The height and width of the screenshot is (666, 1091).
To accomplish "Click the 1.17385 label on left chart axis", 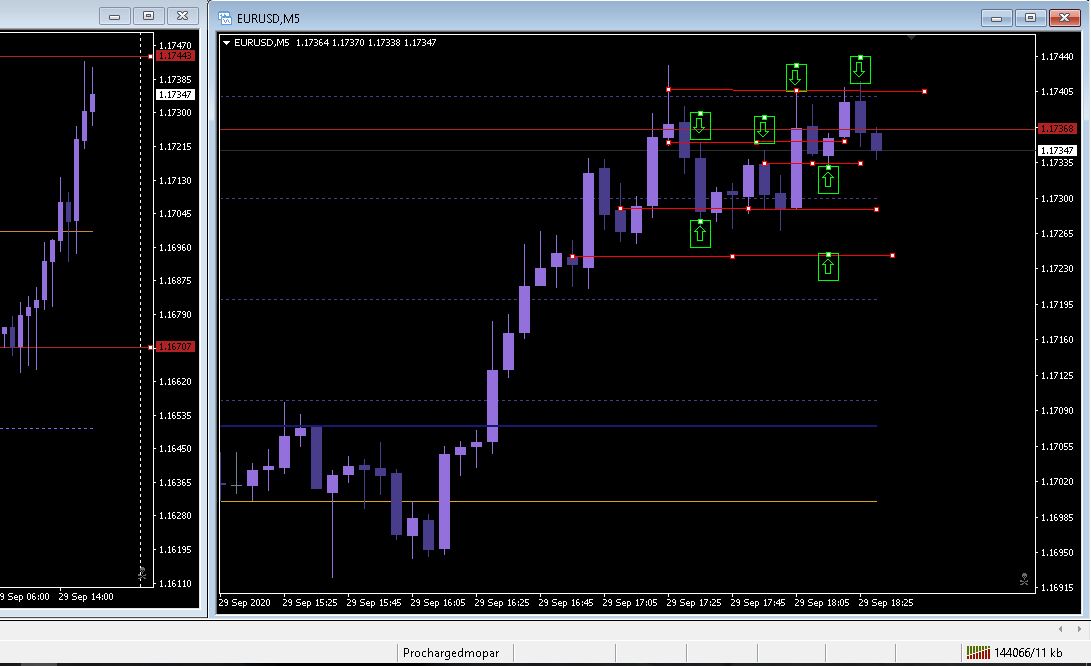I will [x=175, y=80].
